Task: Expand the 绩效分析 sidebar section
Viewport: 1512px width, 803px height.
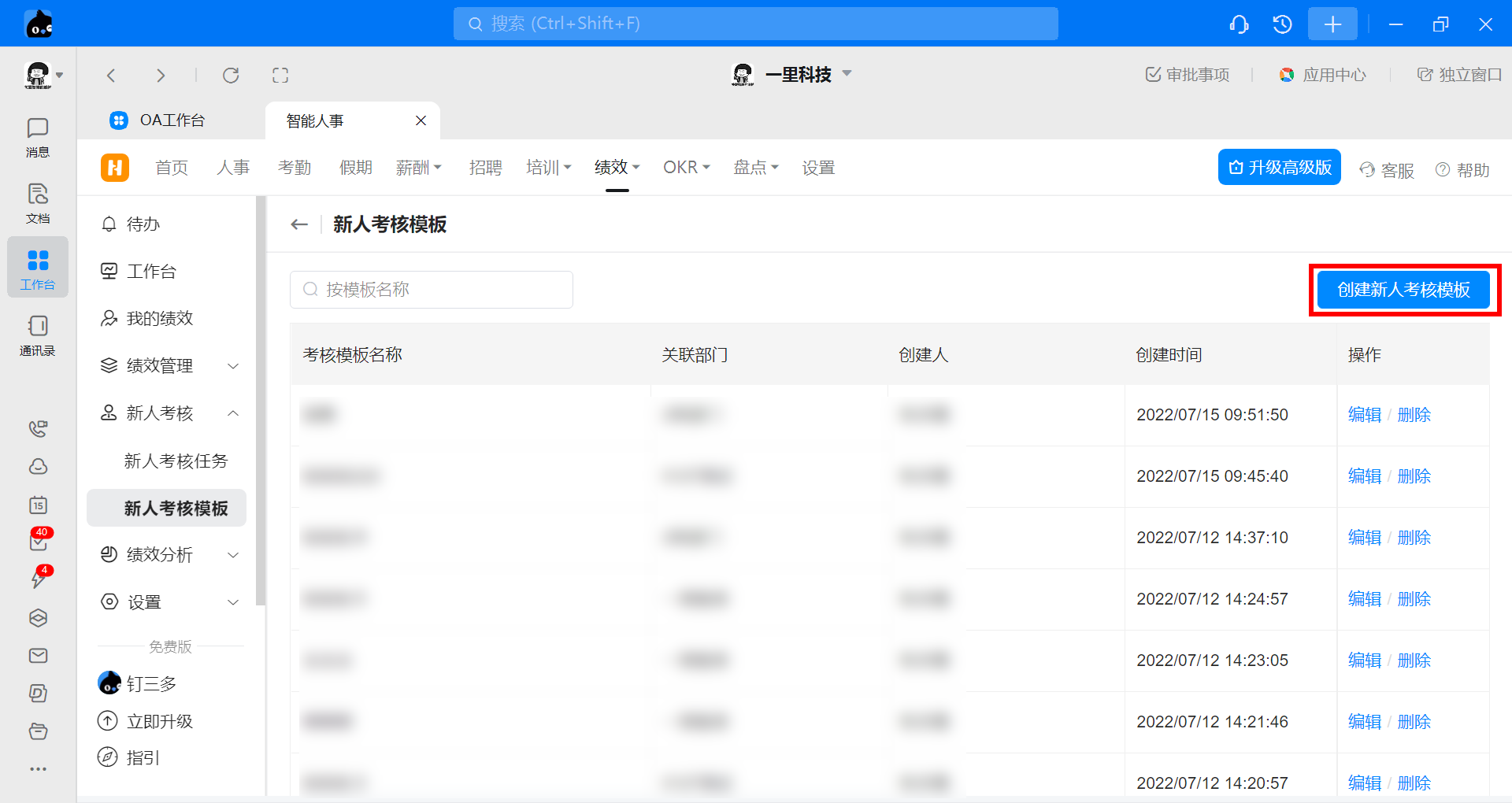Action: point(233,555)
